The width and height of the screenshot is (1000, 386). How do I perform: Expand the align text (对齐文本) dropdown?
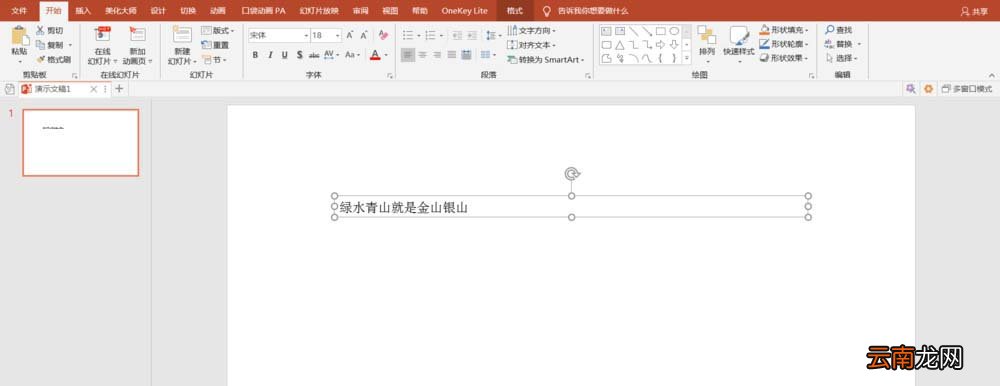(532, 45)
